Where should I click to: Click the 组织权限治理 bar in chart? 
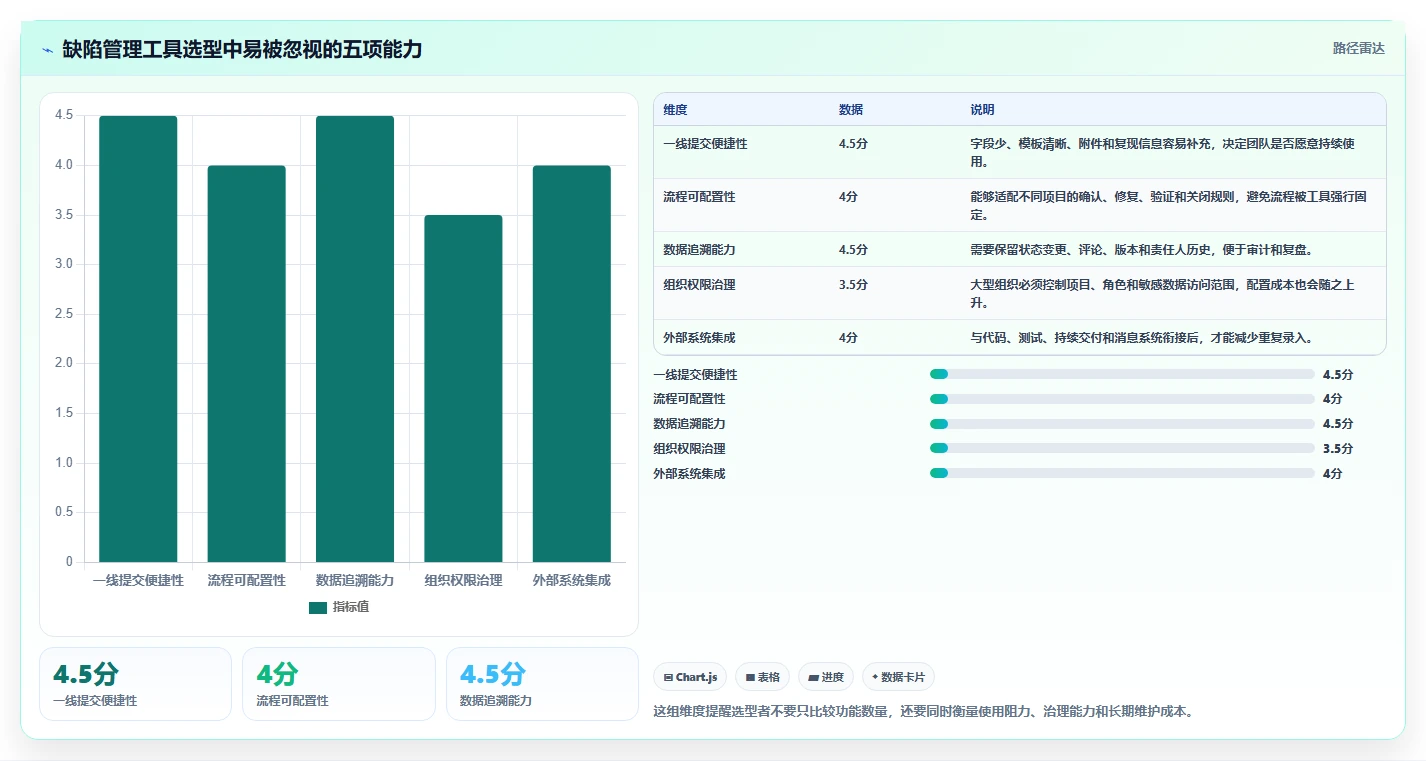[x=463, y=389]
